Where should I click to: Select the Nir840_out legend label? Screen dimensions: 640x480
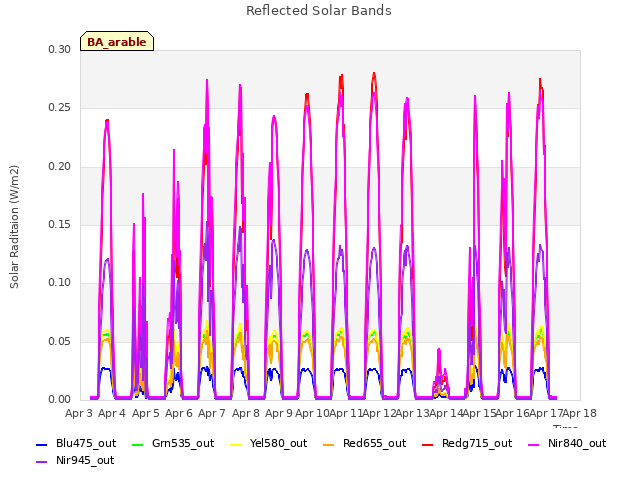[x=577, y=444]
